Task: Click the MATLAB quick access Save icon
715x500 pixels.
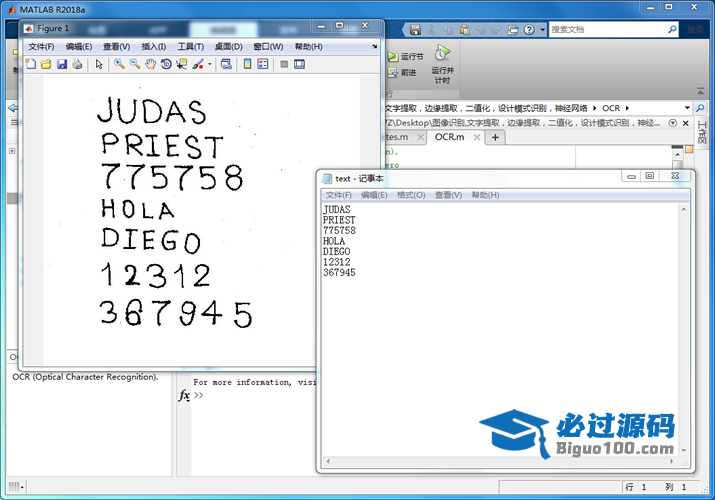Action: pyautogui.click(x=415, y=30)
